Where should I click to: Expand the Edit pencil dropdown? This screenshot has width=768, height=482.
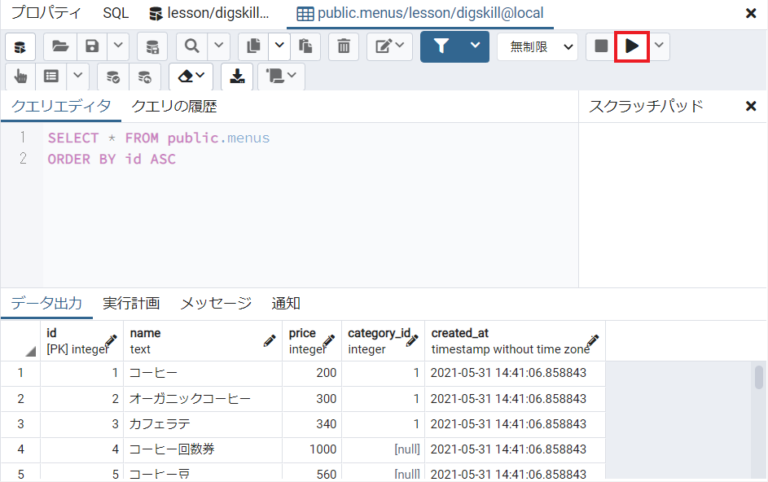389,46
